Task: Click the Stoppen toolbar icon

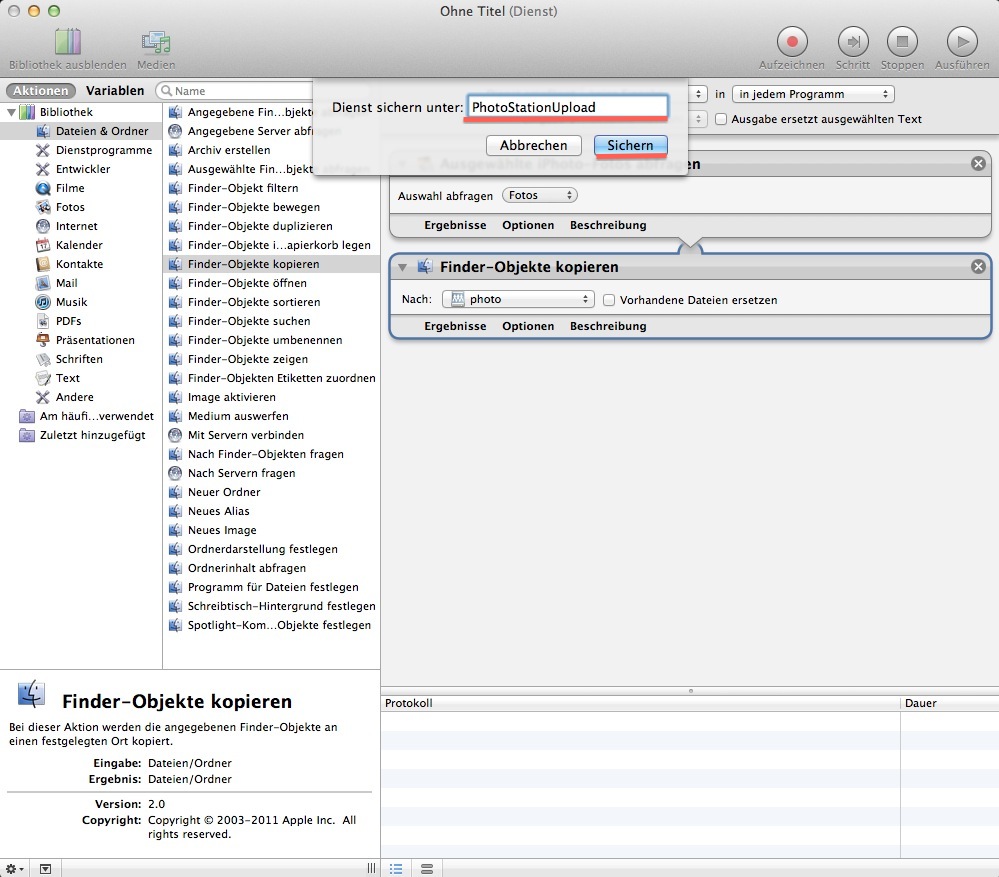Action: click(901, 42)
